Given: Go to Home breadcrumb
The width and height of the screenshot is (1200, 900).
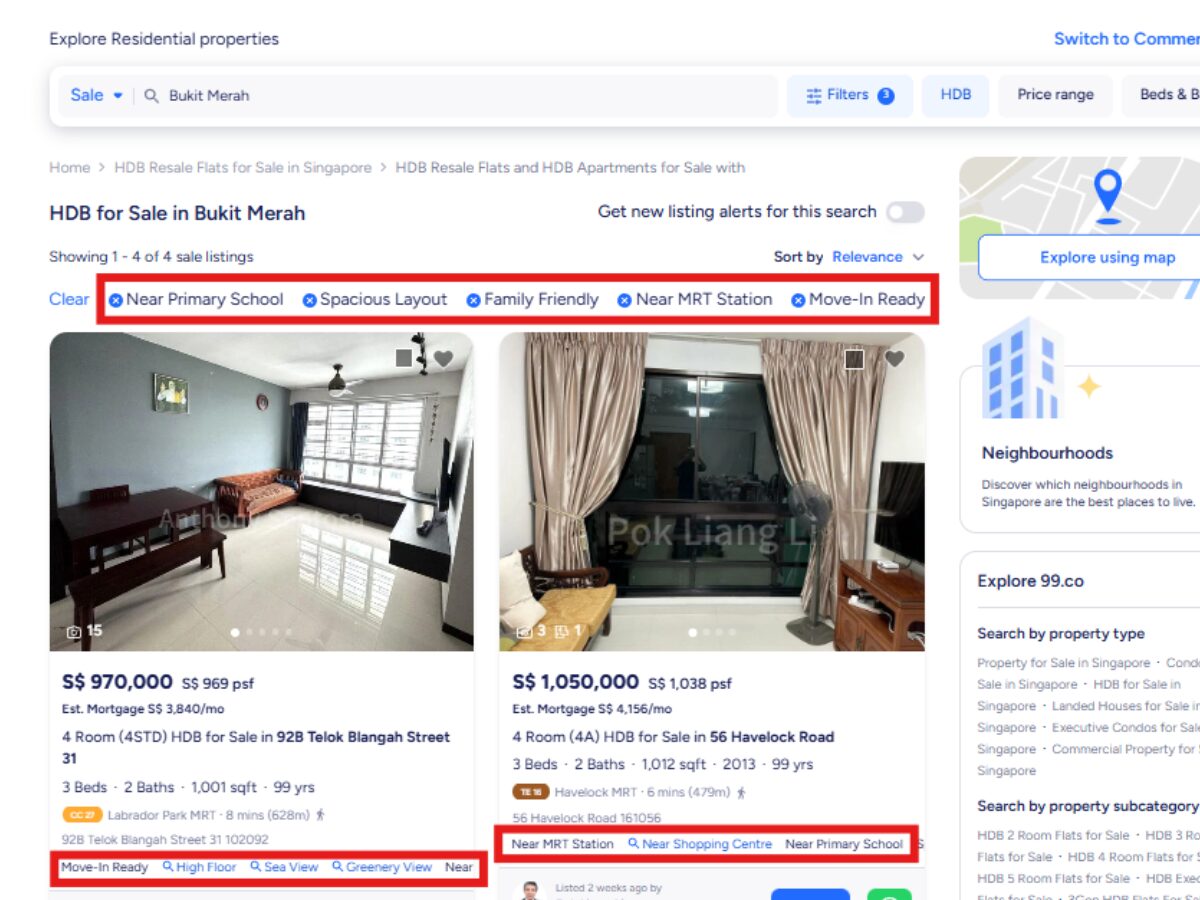Looking at the screenshot, I should 69,168.
